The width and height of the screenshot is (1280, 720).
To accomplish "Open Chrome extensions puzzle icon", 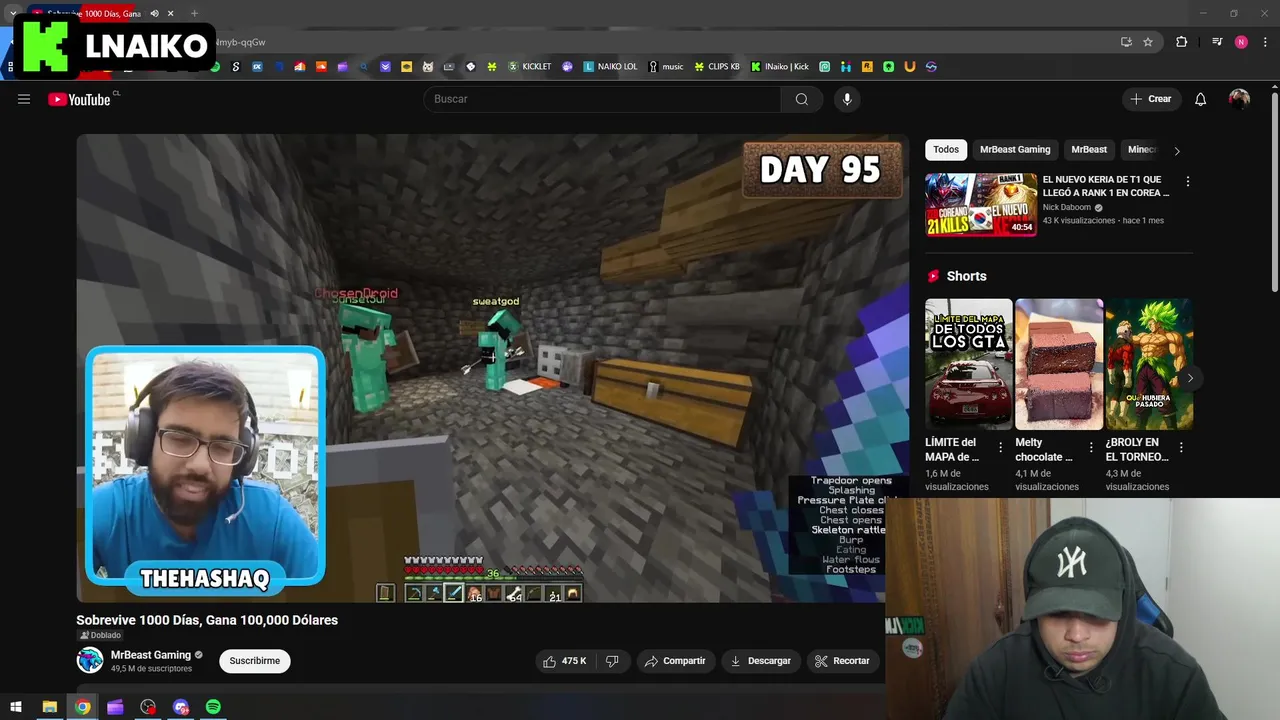I will (1182, 42).
